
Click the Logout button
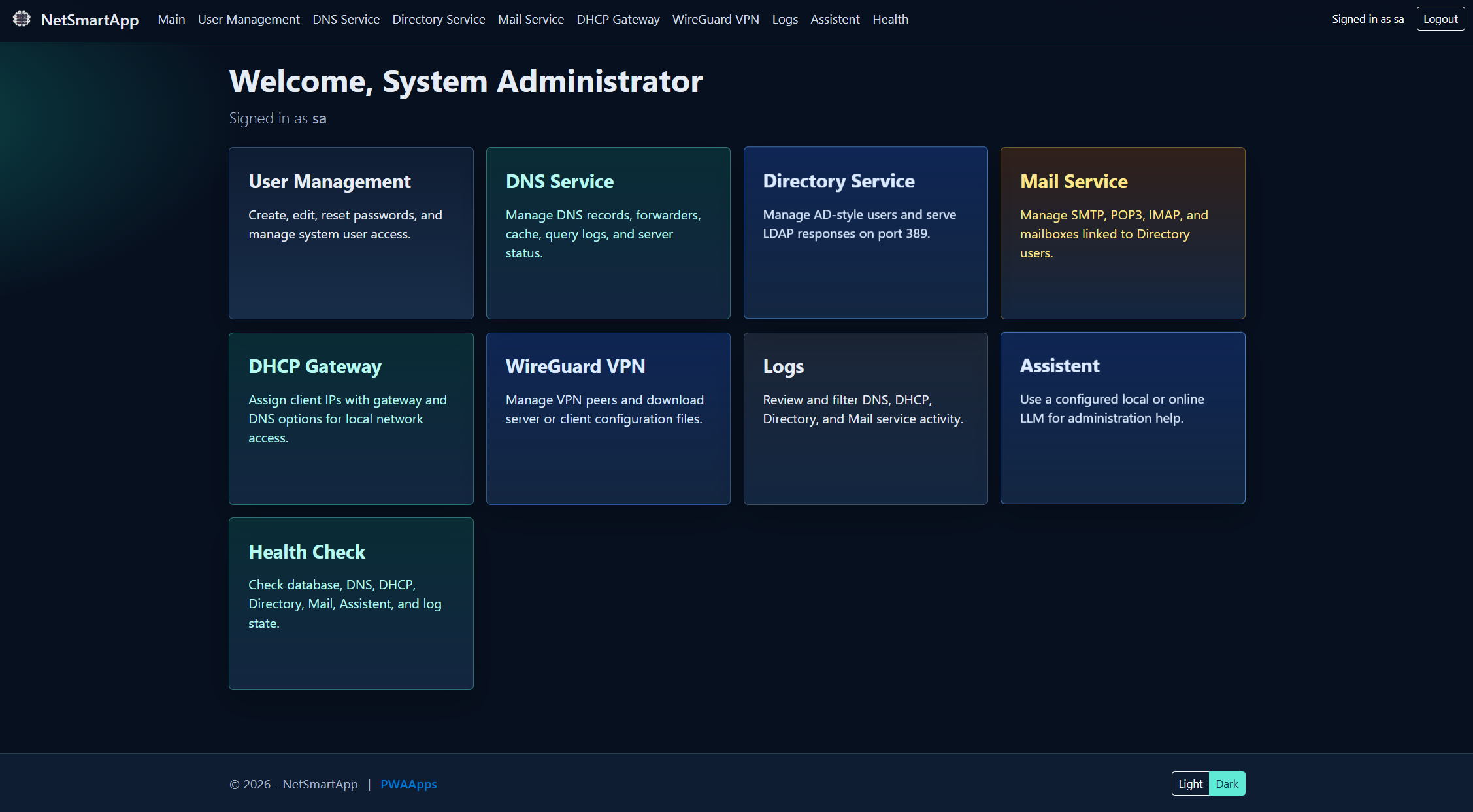[x=1440, y=19]
